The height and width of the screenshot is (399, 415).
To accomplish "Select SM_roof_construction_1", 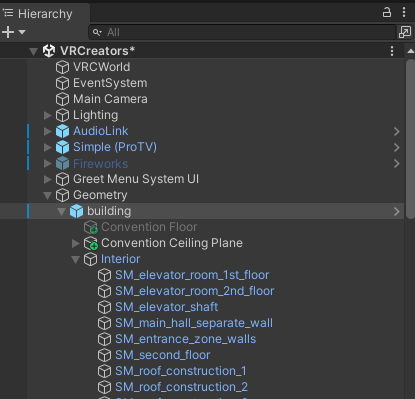I will click(x=181, y=371).
